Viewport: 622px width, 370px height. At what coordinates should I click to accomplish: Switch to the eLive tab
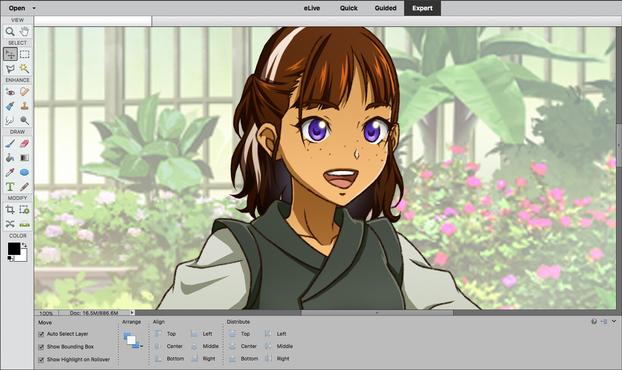click(312, 8)
